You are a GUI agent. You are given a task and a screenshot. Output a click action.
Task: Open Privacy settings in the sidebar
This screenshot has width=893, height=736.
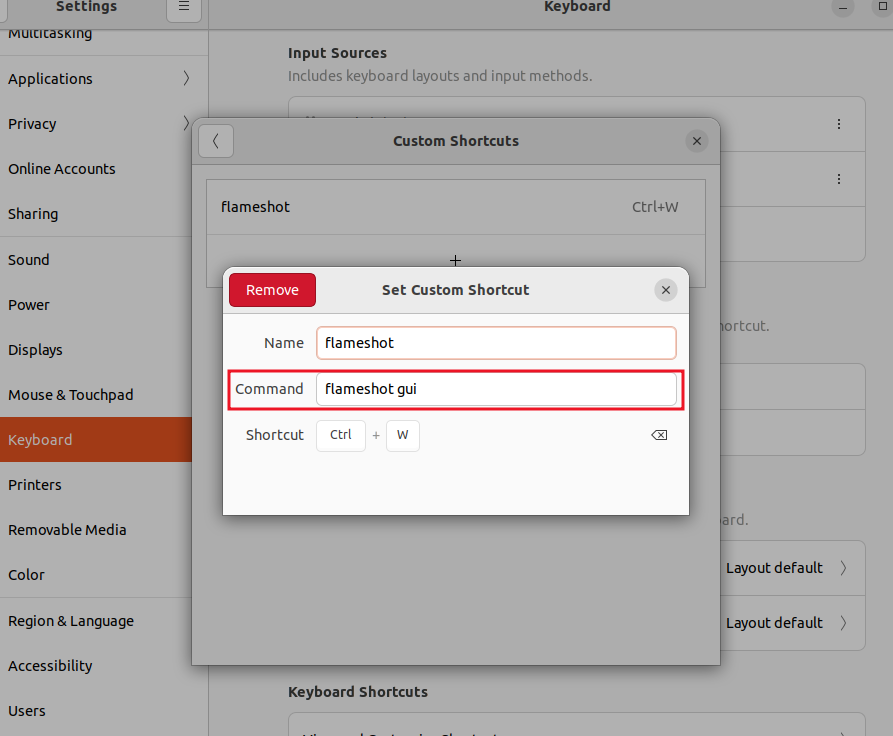(96, 124)
